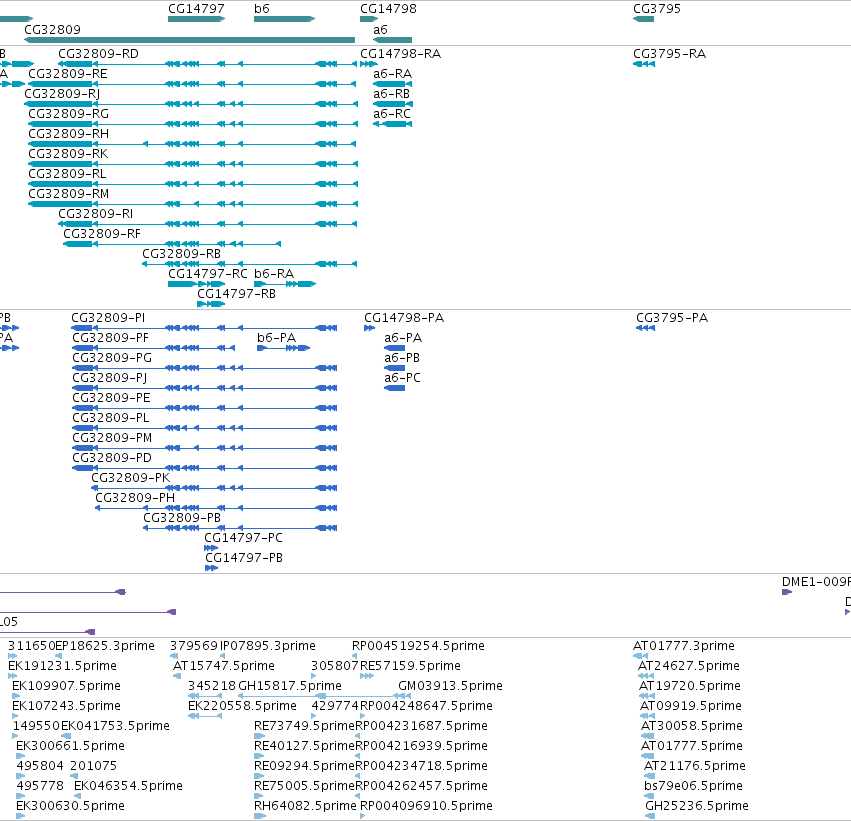Select transcript CG32809-RE
851x821 pixels.
[x=68, y=74]
